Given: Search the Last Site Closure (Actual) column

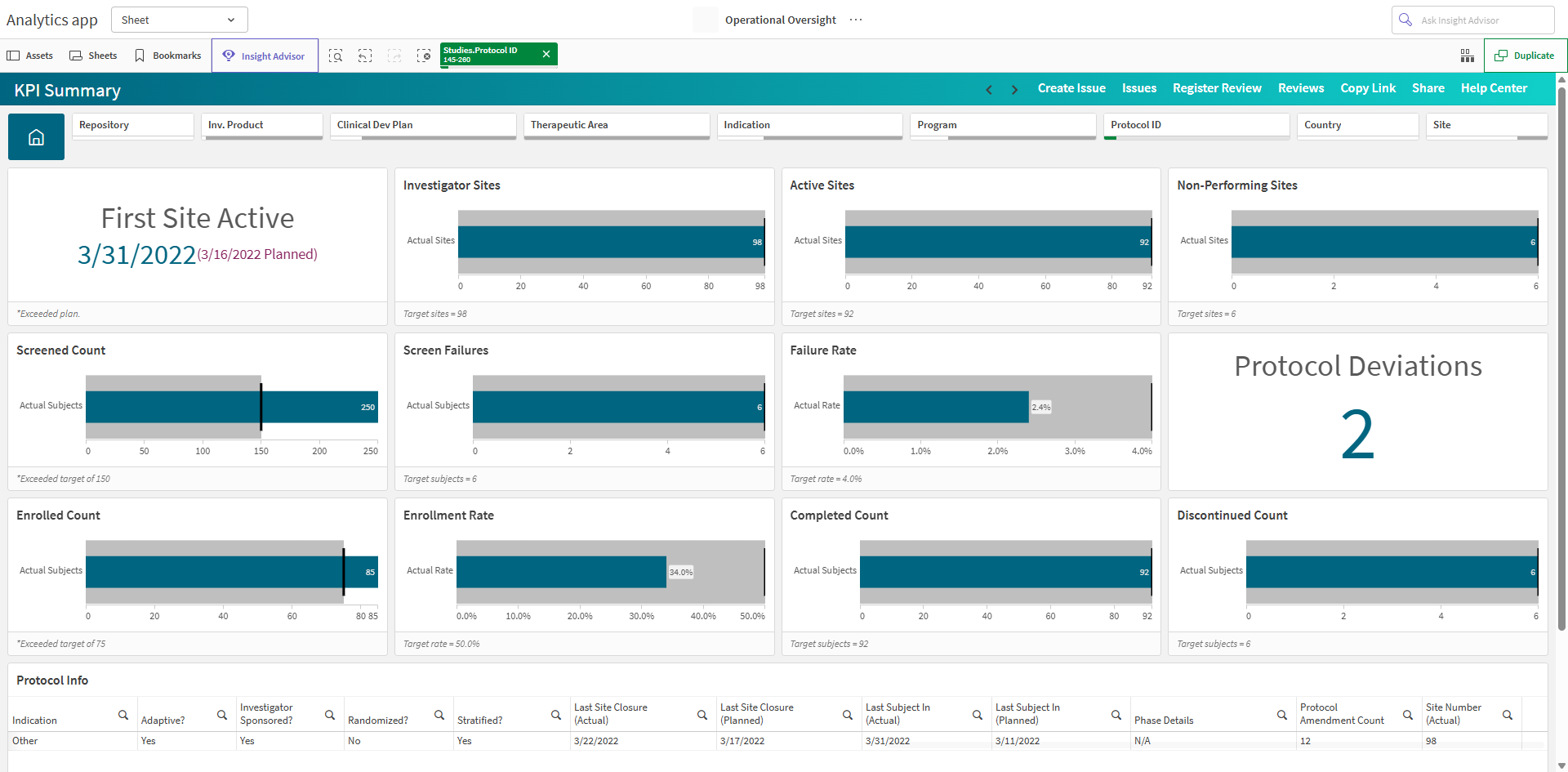Looking at the screenshot, I should [702, 715].
